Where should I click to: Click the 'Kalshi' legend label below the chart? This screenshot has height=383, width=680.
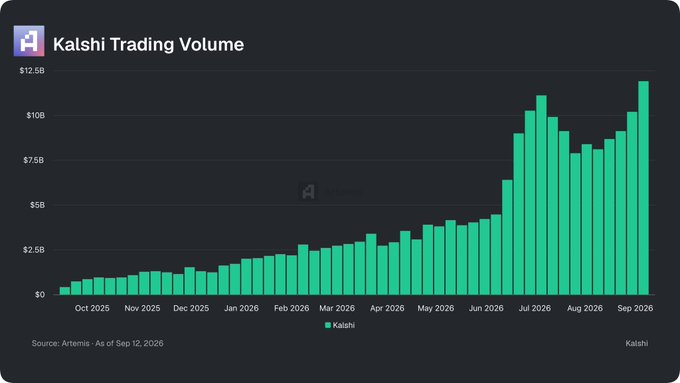coord(343,325)
